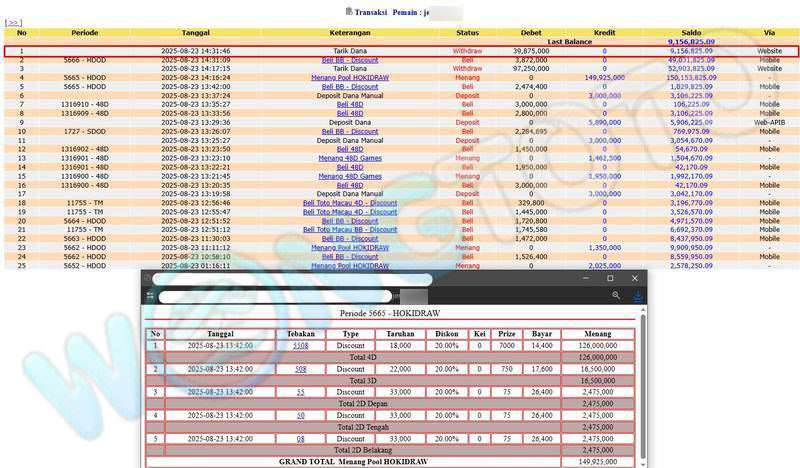Image resolution: width=800 pixels, height=468 pixels.
Task: Click the site settings icon in popup address bar
Action: tap(151, 296)
